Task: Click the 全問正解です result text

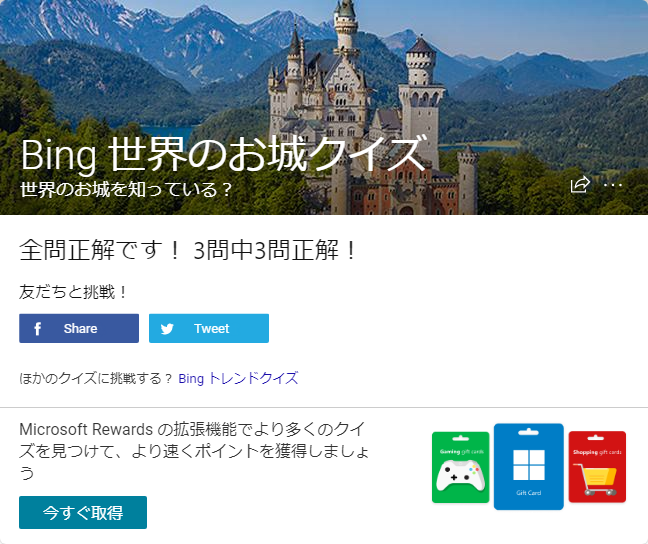Action: 189,250
